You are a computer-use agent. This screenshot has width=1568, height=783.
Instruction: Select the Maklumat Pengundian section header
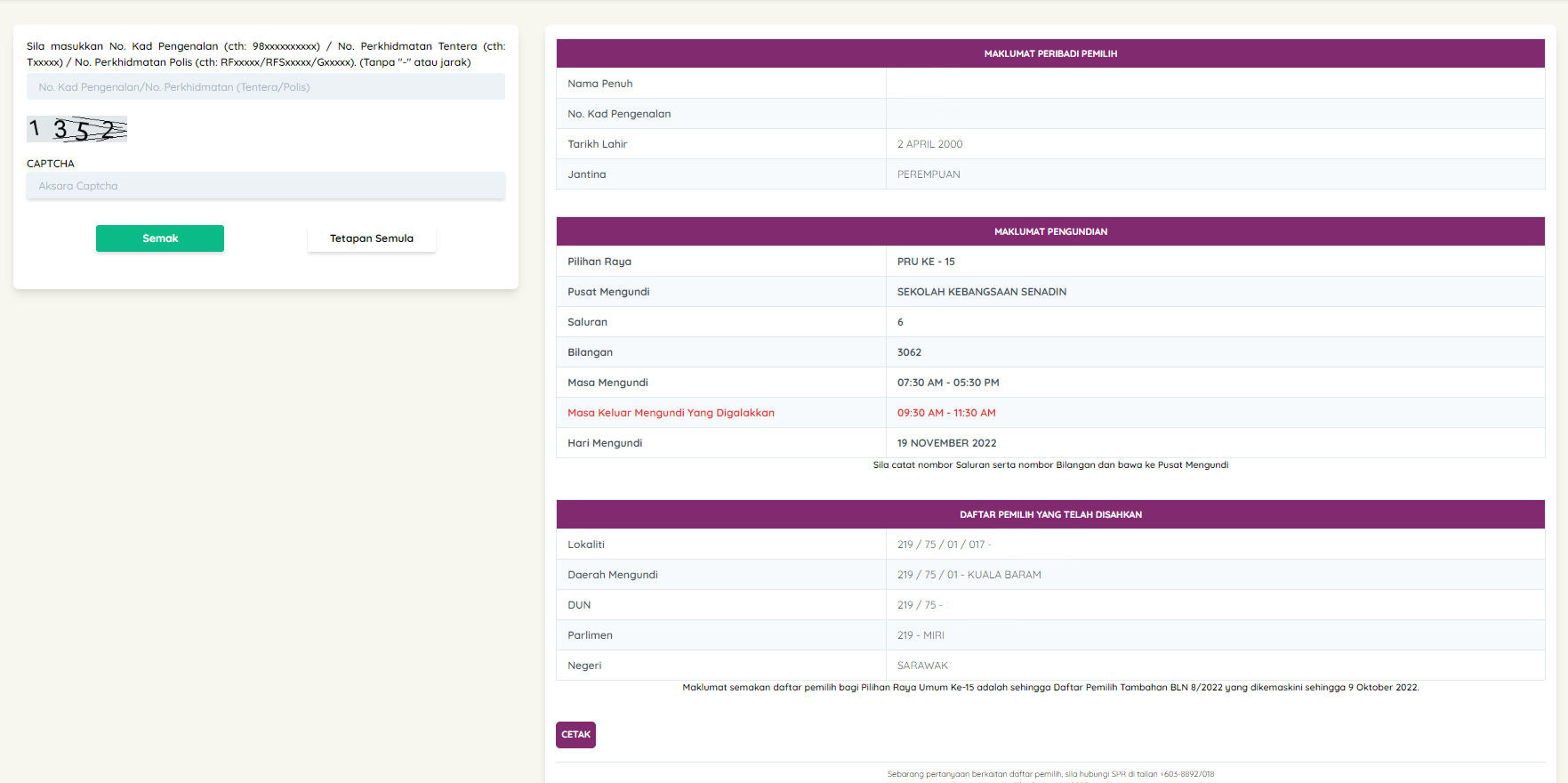pos(1049,231)
